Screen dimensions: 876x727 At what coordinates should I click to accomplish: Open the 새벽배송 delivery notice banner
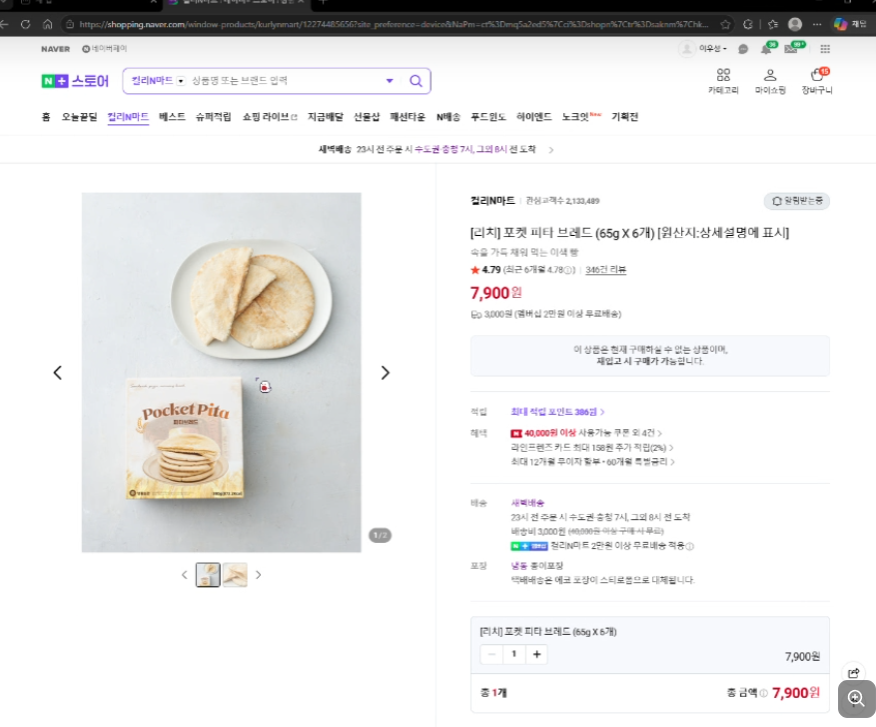tap(436, 149)
